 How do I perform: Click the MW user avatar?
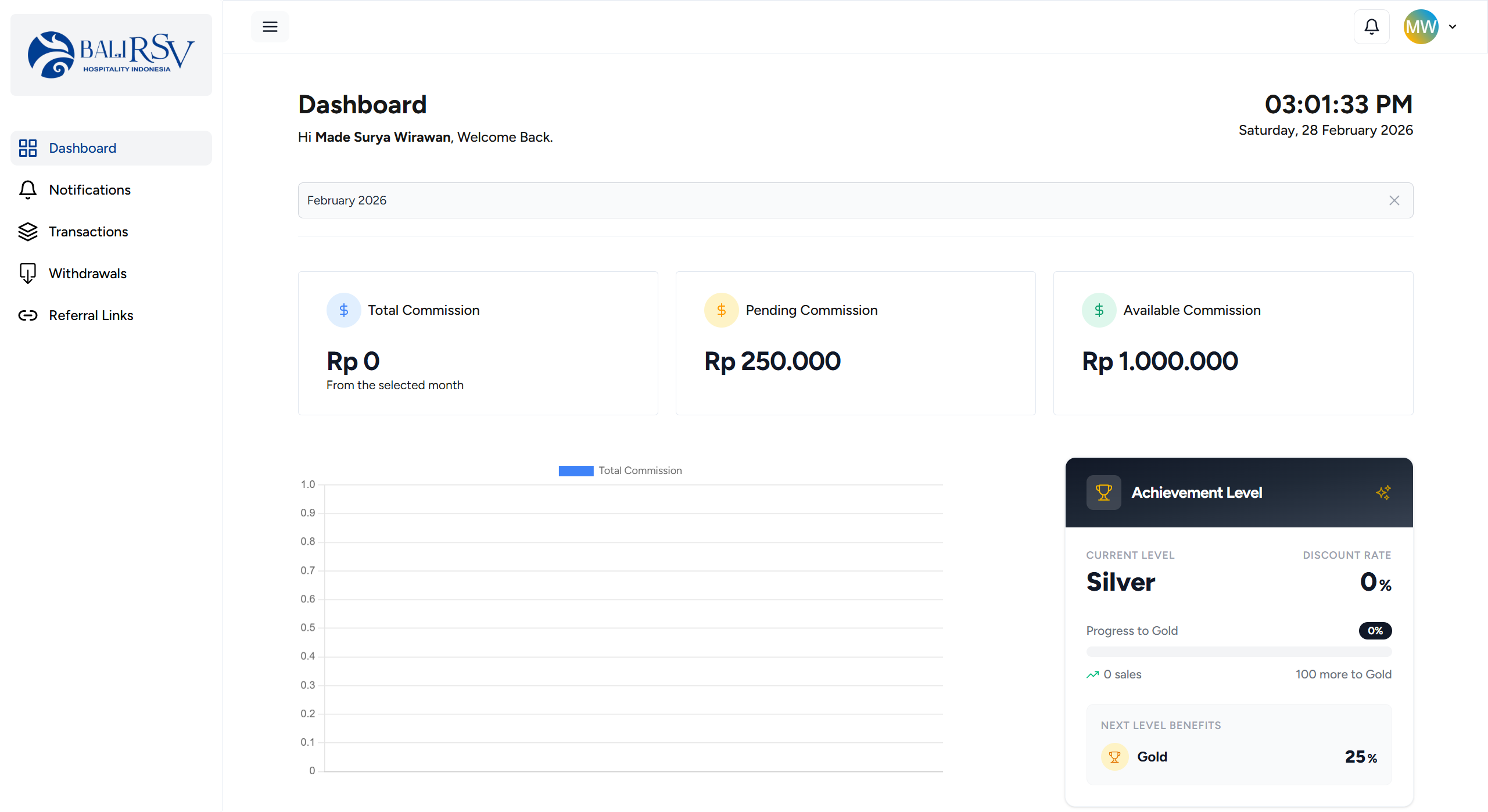1420,27
